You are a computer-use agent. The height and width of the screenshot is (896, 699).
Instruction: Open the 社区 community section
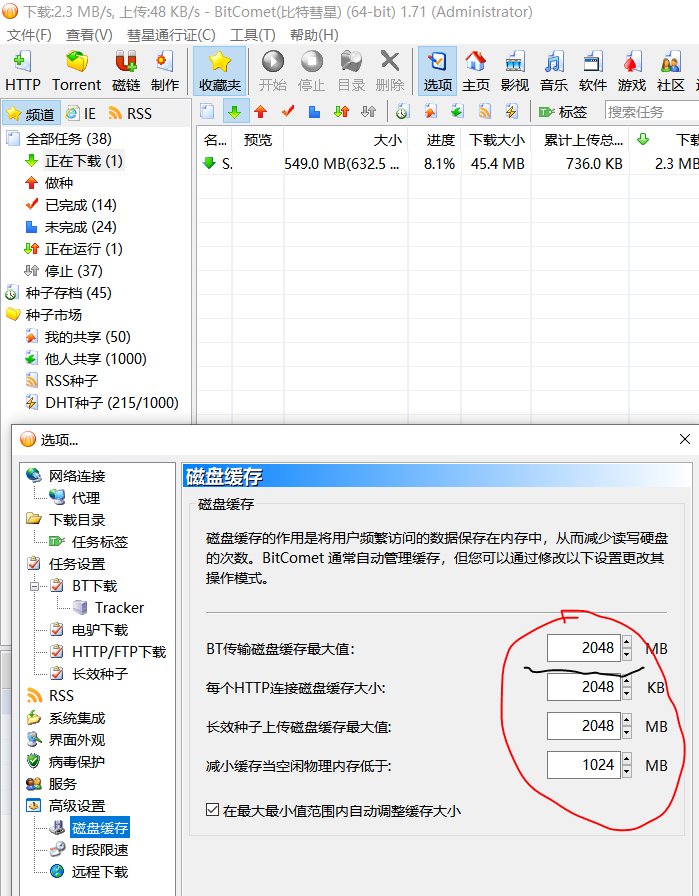[x=670, y=71]
